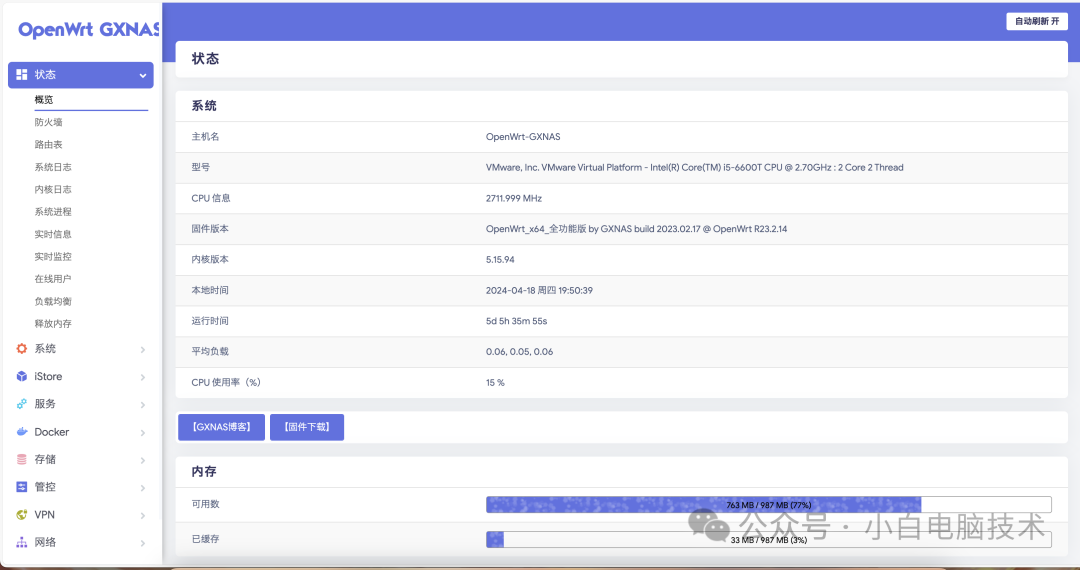Select the uptime value 5d 5h 35m 55s
The height and width of the screenshot is (570, 1080).
[517, 321]
